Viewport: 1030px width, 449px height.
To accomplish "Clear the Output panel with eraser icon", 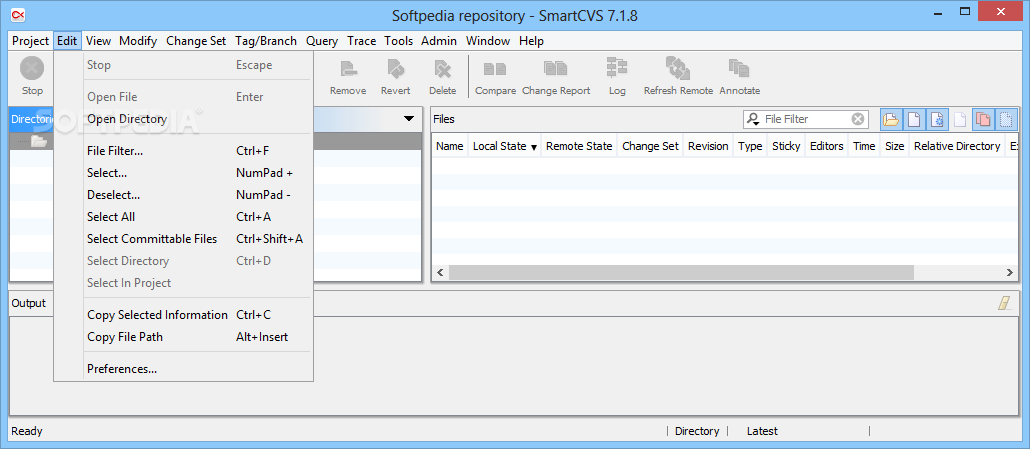I will coord(1004,303).
